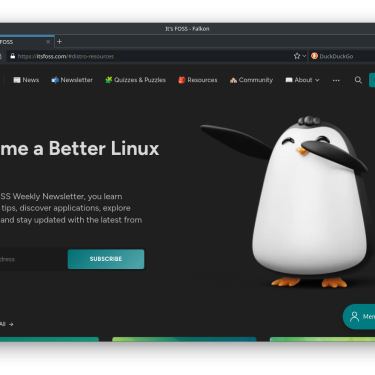Open the three-dots more menu
The height and width of the screenshot is (375, 375).
click(336, 80)
